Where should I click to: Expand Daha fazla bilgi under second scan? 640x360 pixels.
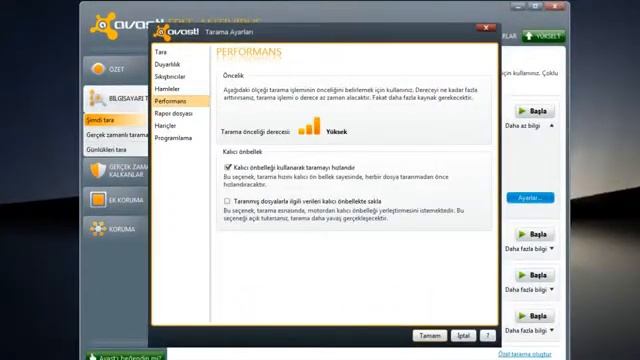529,249
